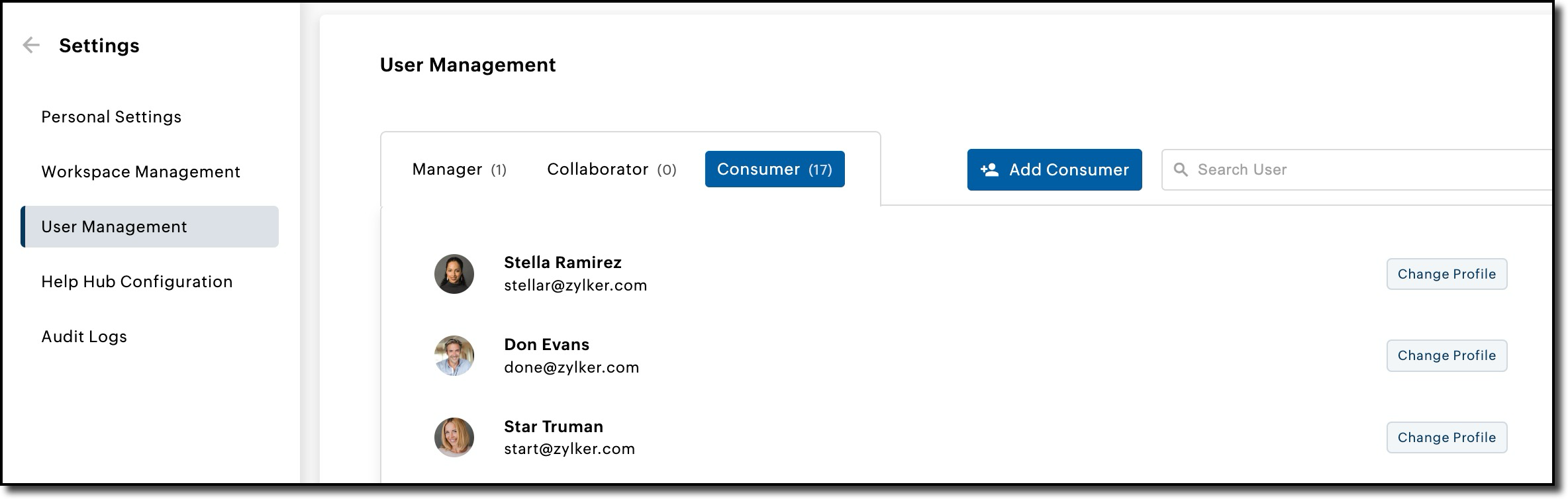Open Don Evans's avatar photo
Viewport: 1568px width, 499px height.
click(454, 355)
